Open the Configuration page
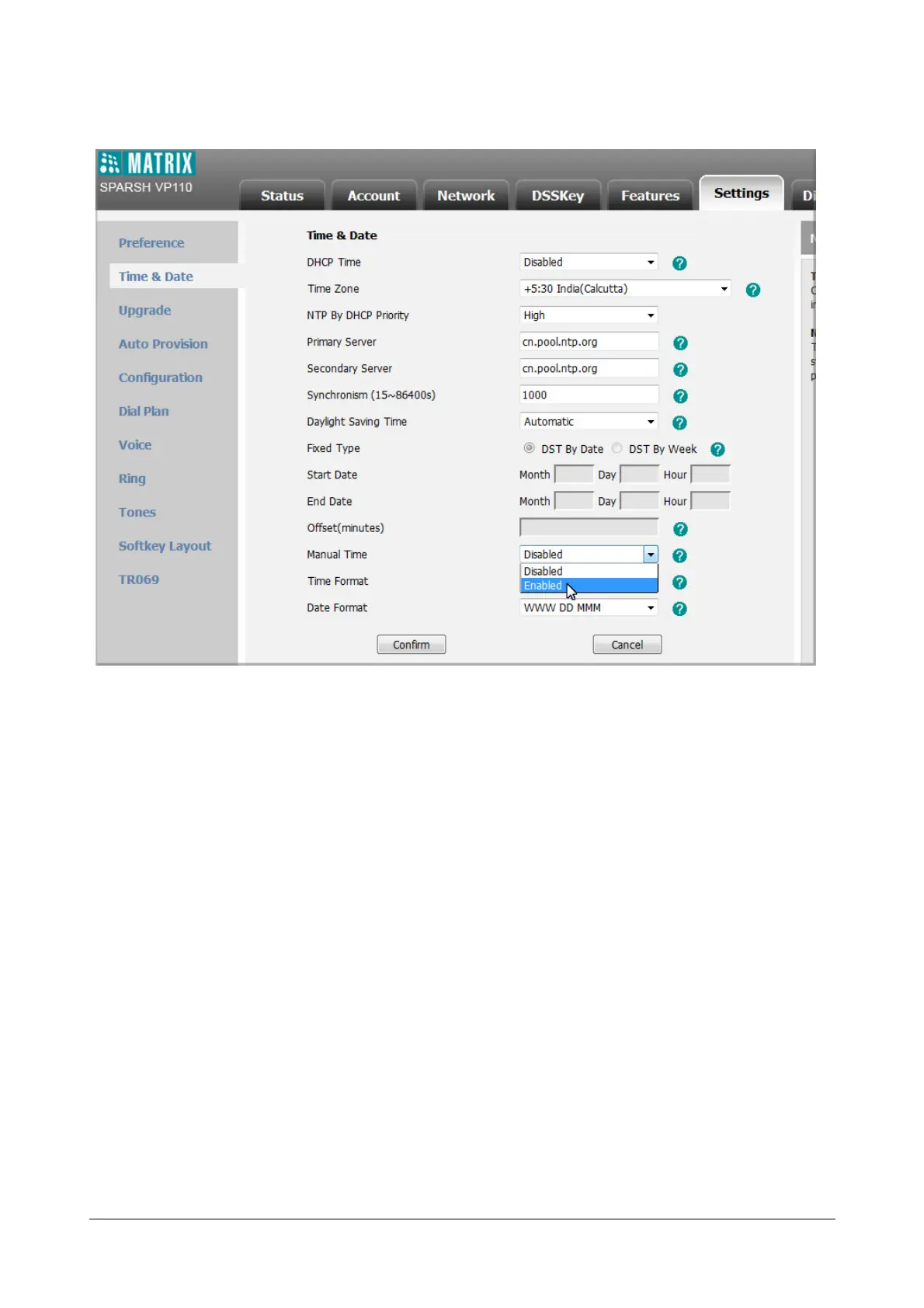This screenshot has height=1308, width=924. coord(161,377)
